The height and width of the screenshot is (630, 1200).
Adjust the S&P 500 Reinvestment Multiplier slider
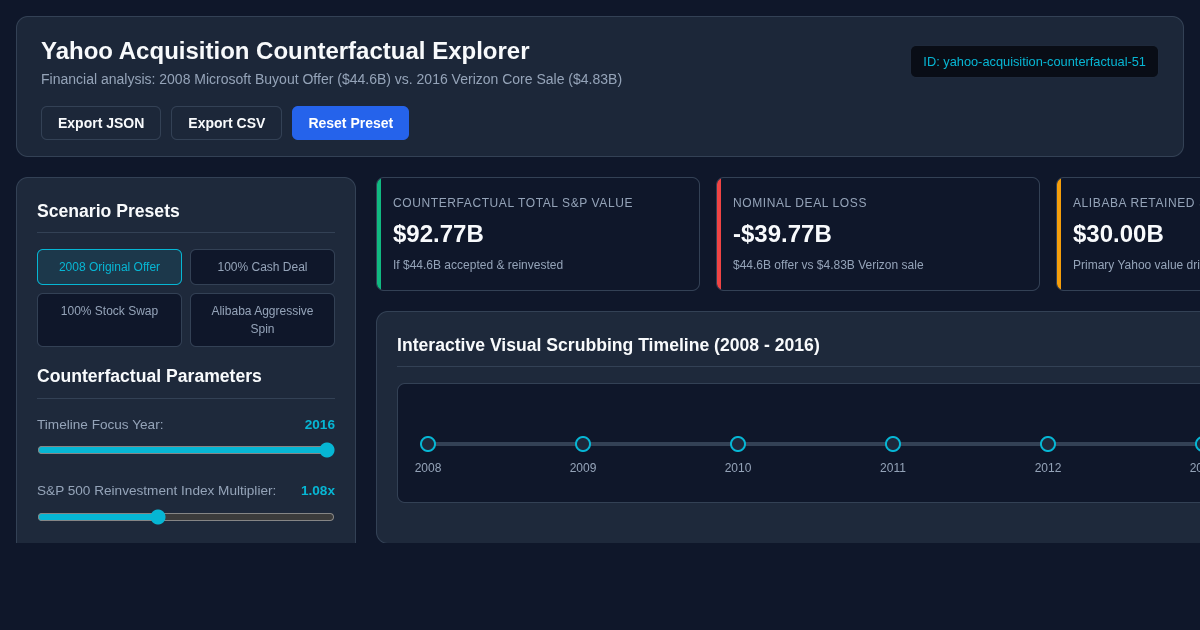click(186, 517)
